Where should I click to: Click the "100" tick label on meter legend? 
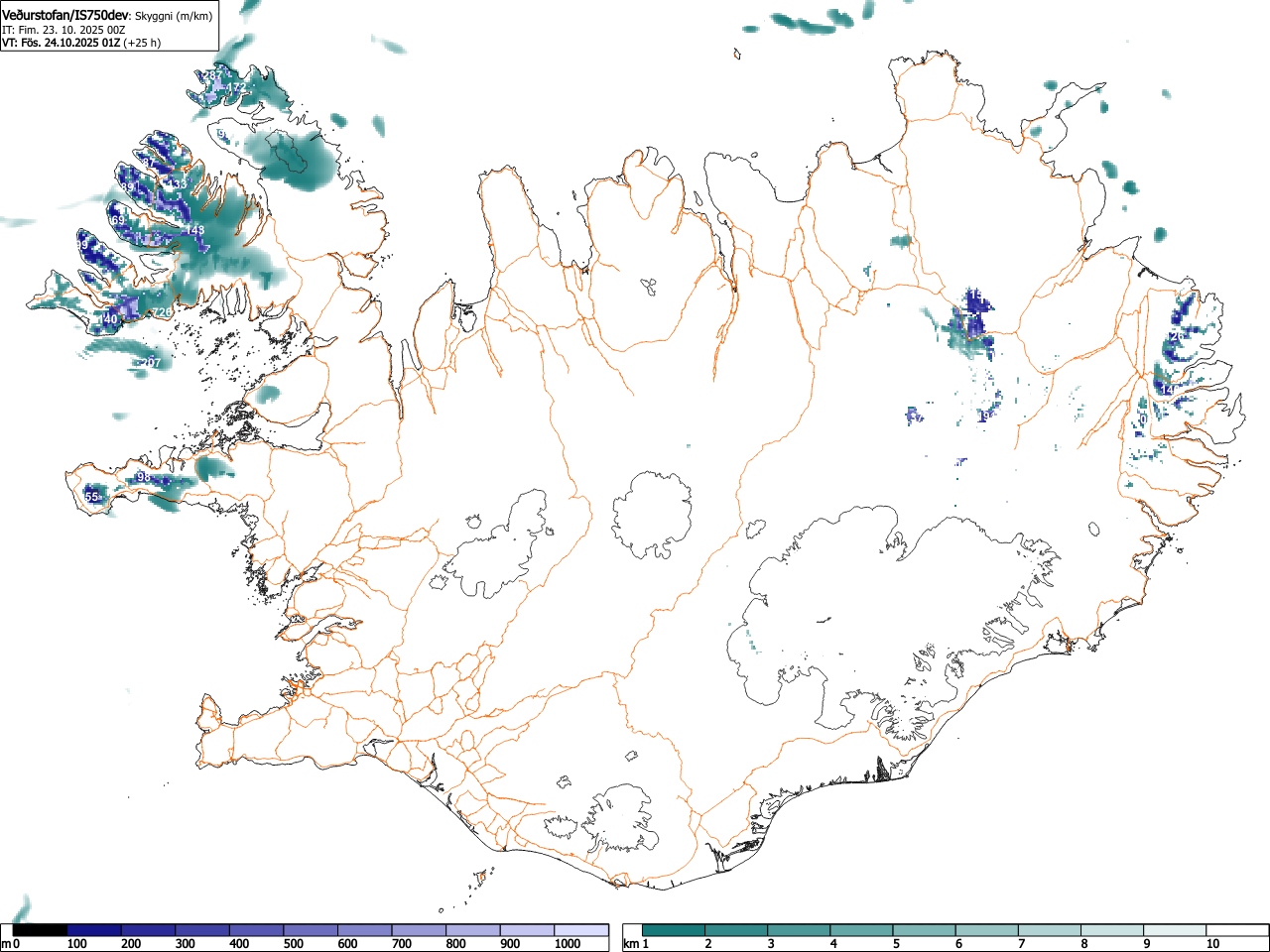tap(77, 944)
